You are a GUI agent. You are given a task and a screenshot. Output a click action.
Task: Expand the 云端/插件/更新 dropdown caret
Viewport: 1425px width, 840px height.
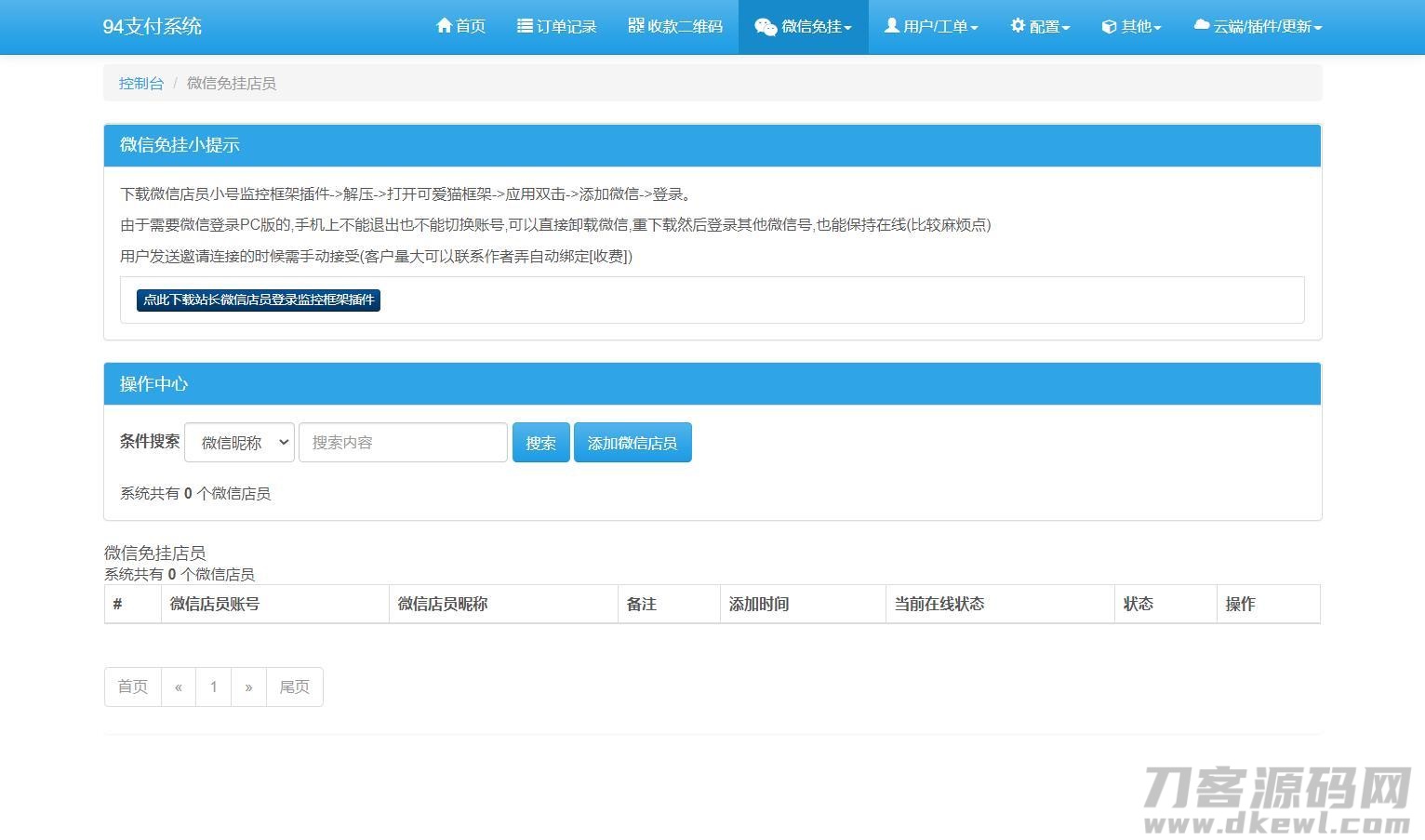(1318, 28)
